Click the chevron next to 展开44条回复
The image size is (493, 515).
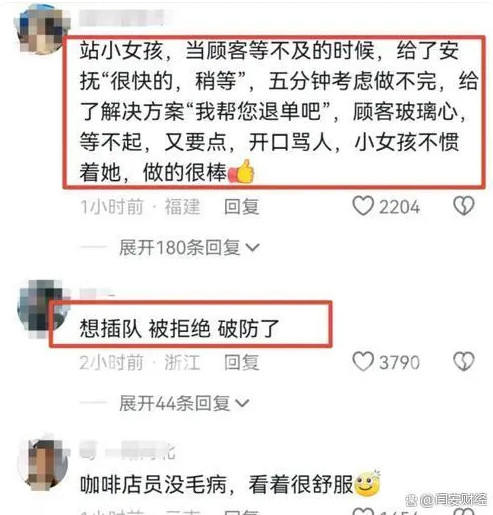tap(242, 403)
